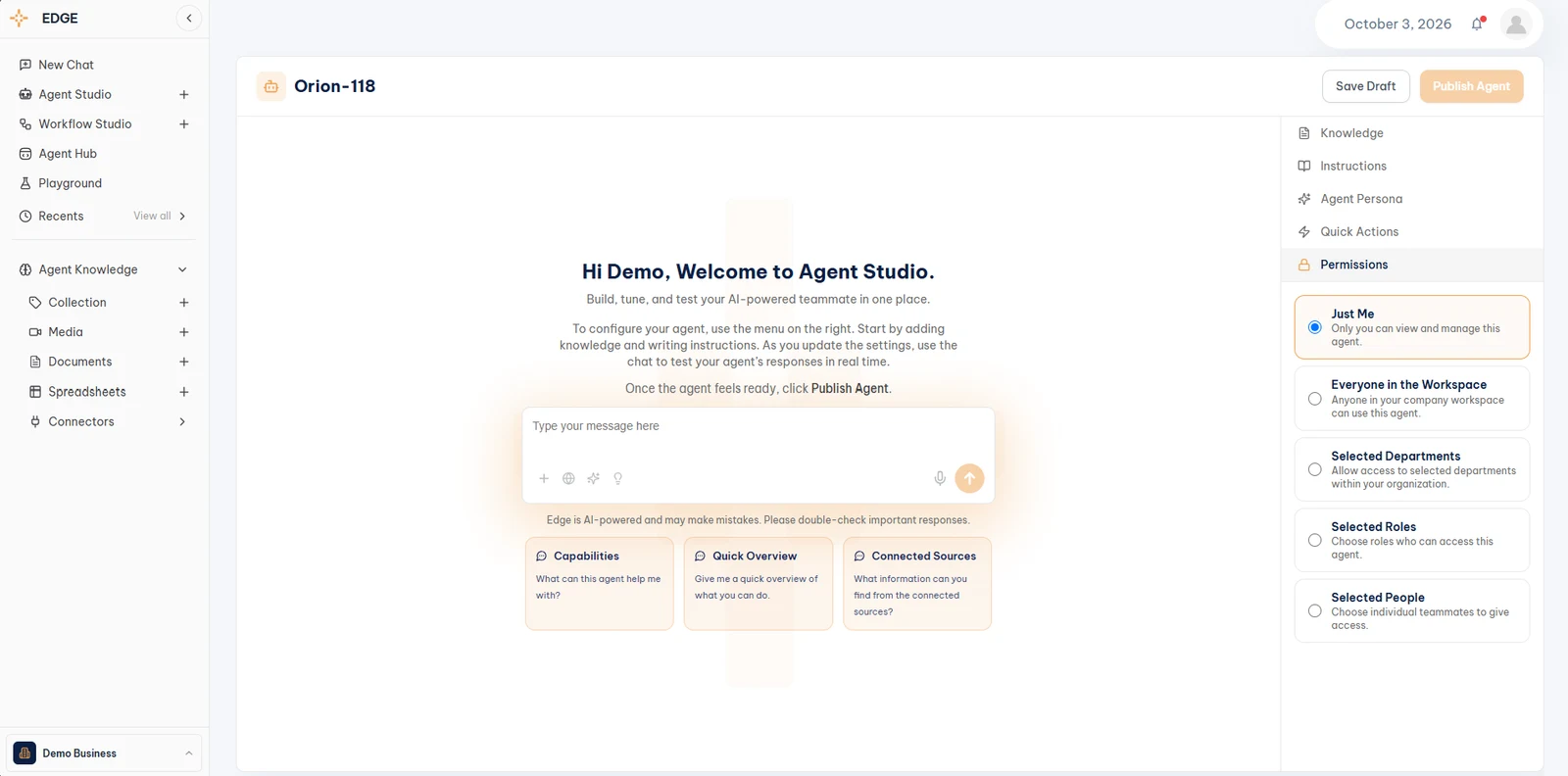Viewport: 1568px width, 776px height.
Task: Click the globe icon in message box
Action: point(568,479)
